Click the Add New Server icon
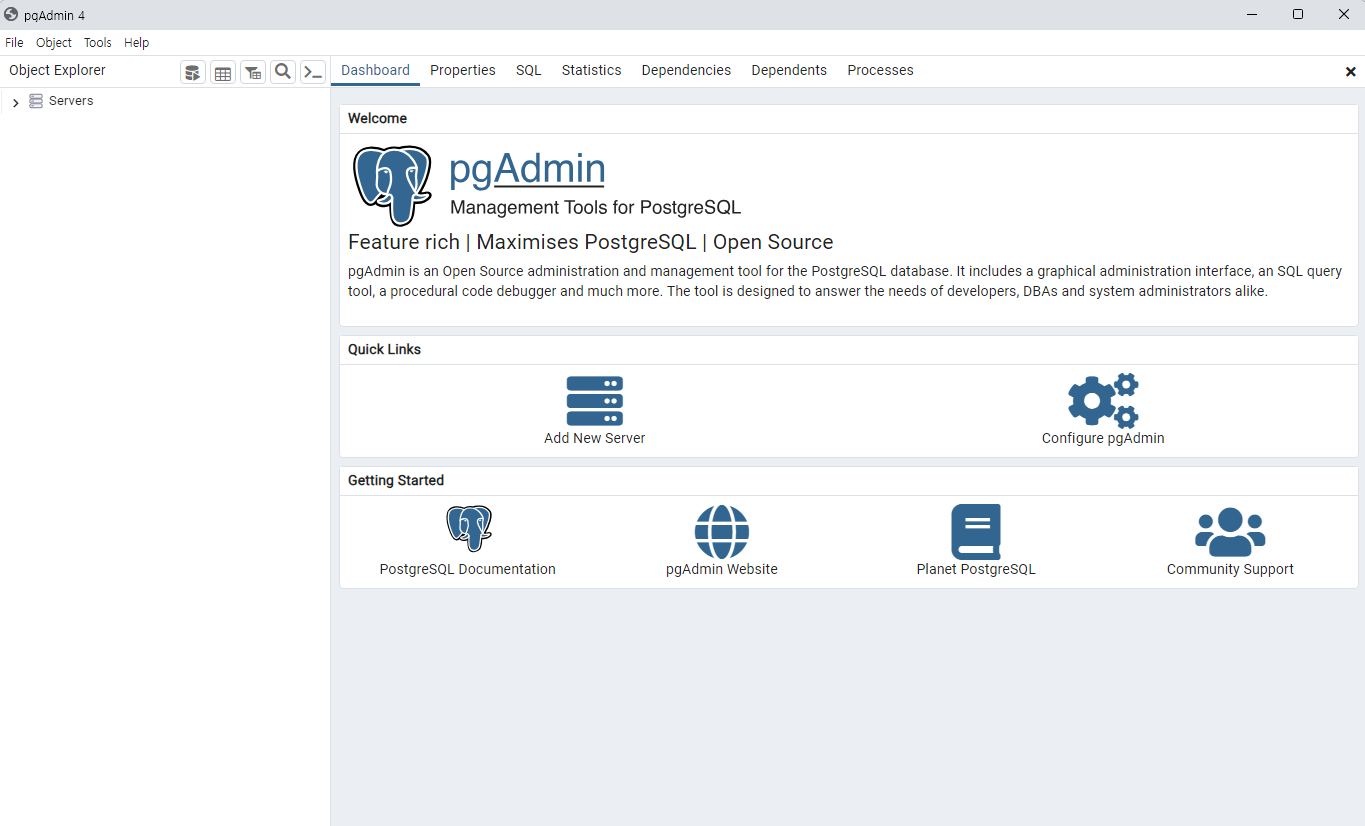 click(x=595, y=401)
